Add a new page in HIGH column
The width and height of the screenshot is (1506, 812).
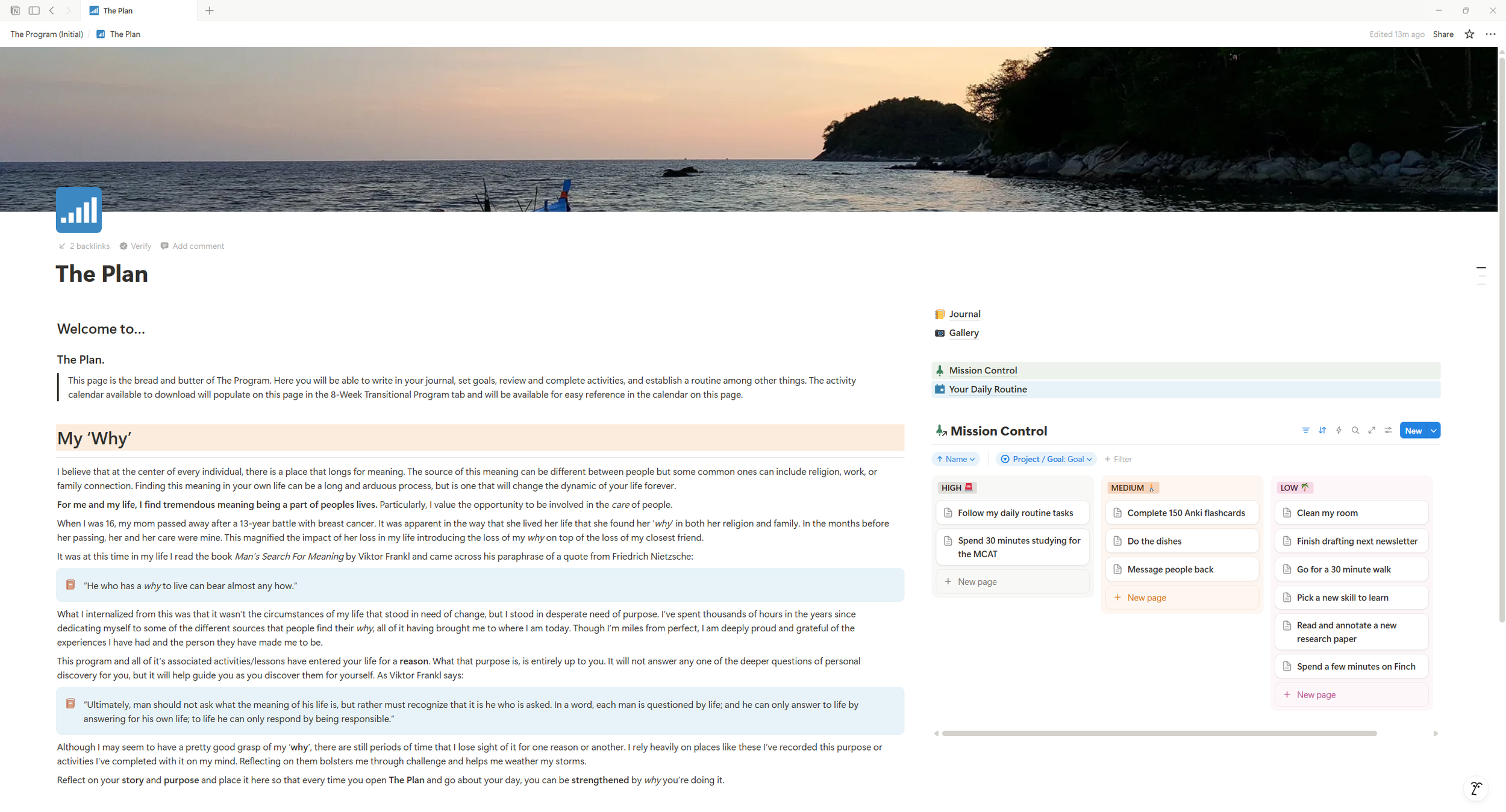pyautogui.click(x=976, y=581)
